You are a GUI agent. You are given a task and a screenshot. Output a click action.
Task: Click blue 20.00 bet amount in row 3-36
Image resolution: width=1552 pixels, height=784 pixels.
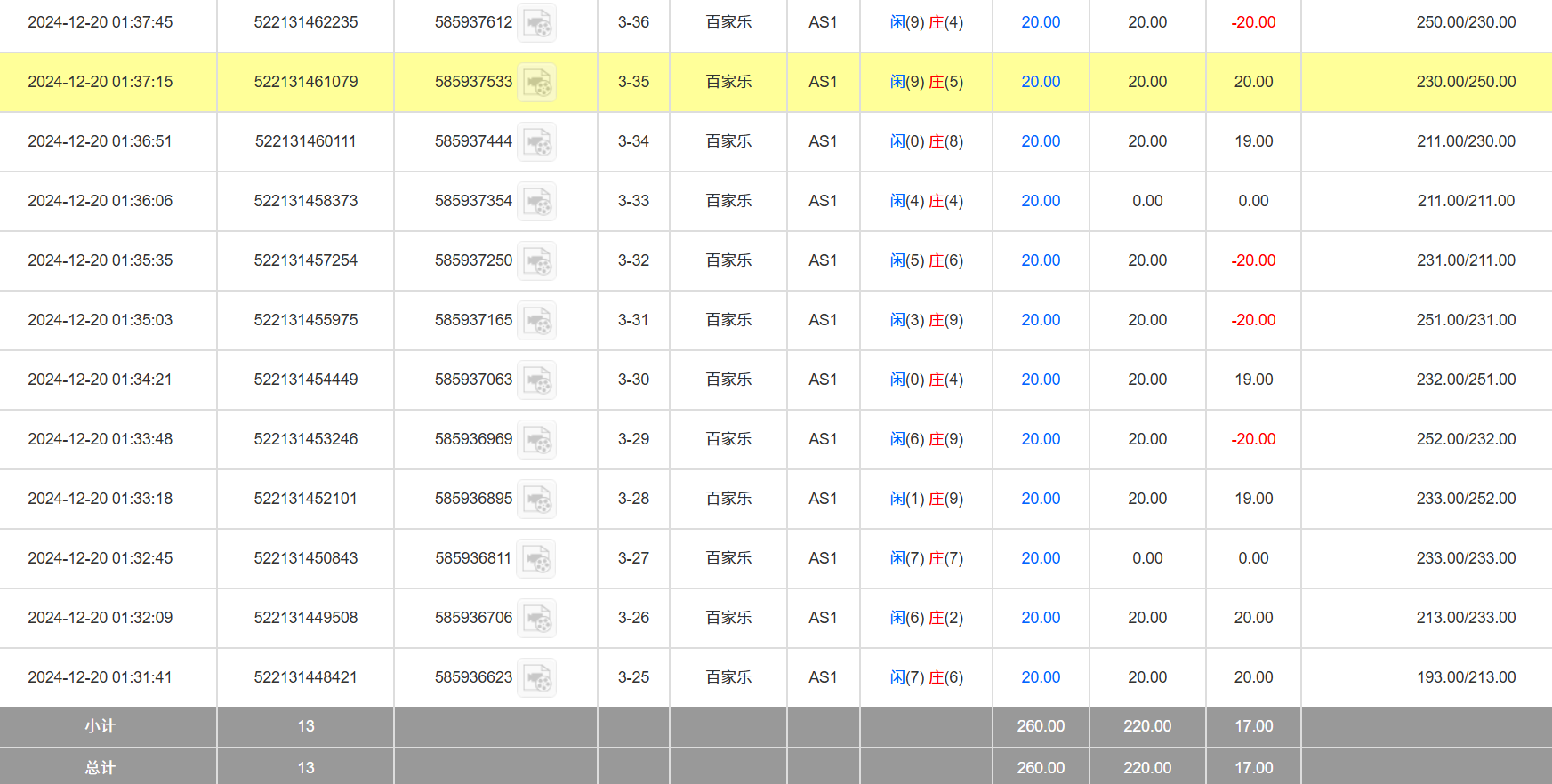pyautogui.click(x=1040, y=22)
